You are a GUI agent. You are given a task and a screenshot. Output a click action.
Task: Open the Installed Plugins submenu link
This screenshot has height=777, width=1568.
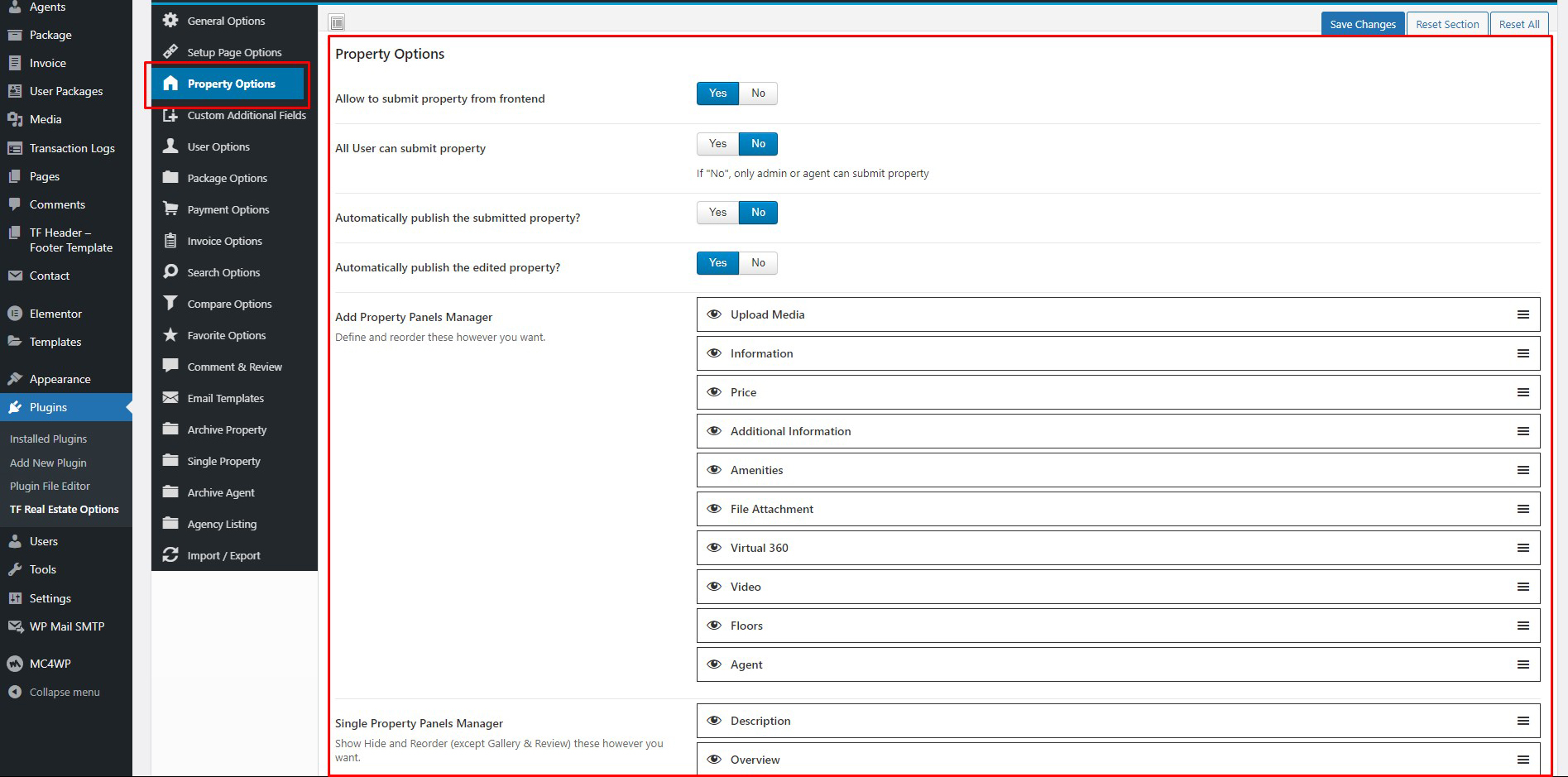[48, 439]
